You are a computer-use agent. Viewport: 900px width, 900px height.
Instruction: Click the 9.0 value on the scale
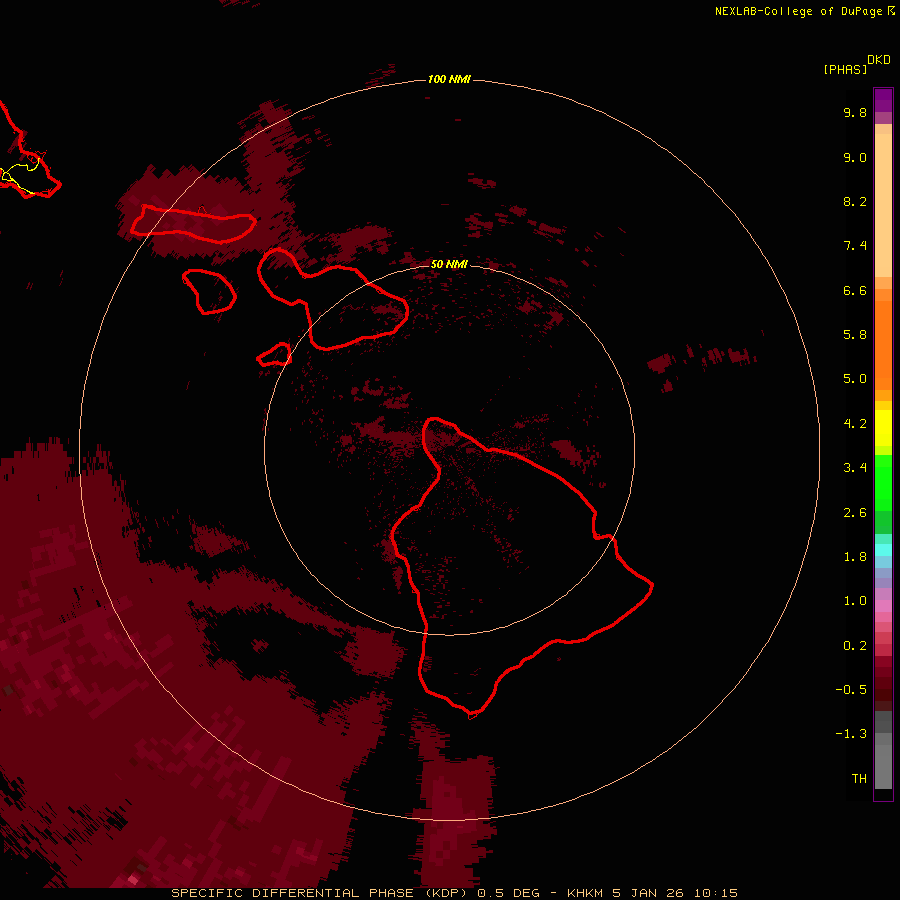855,157
